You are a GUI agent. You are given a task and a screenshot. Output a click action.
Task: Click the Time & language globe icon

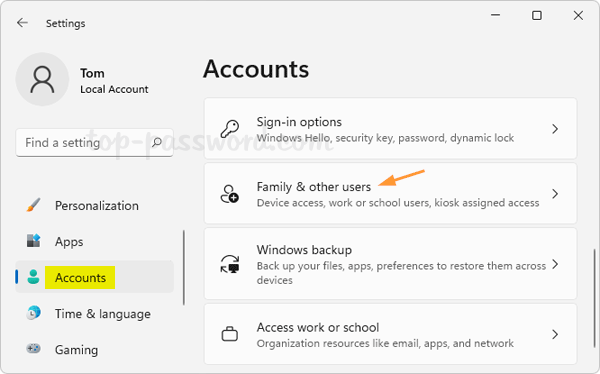click(34, 313)
